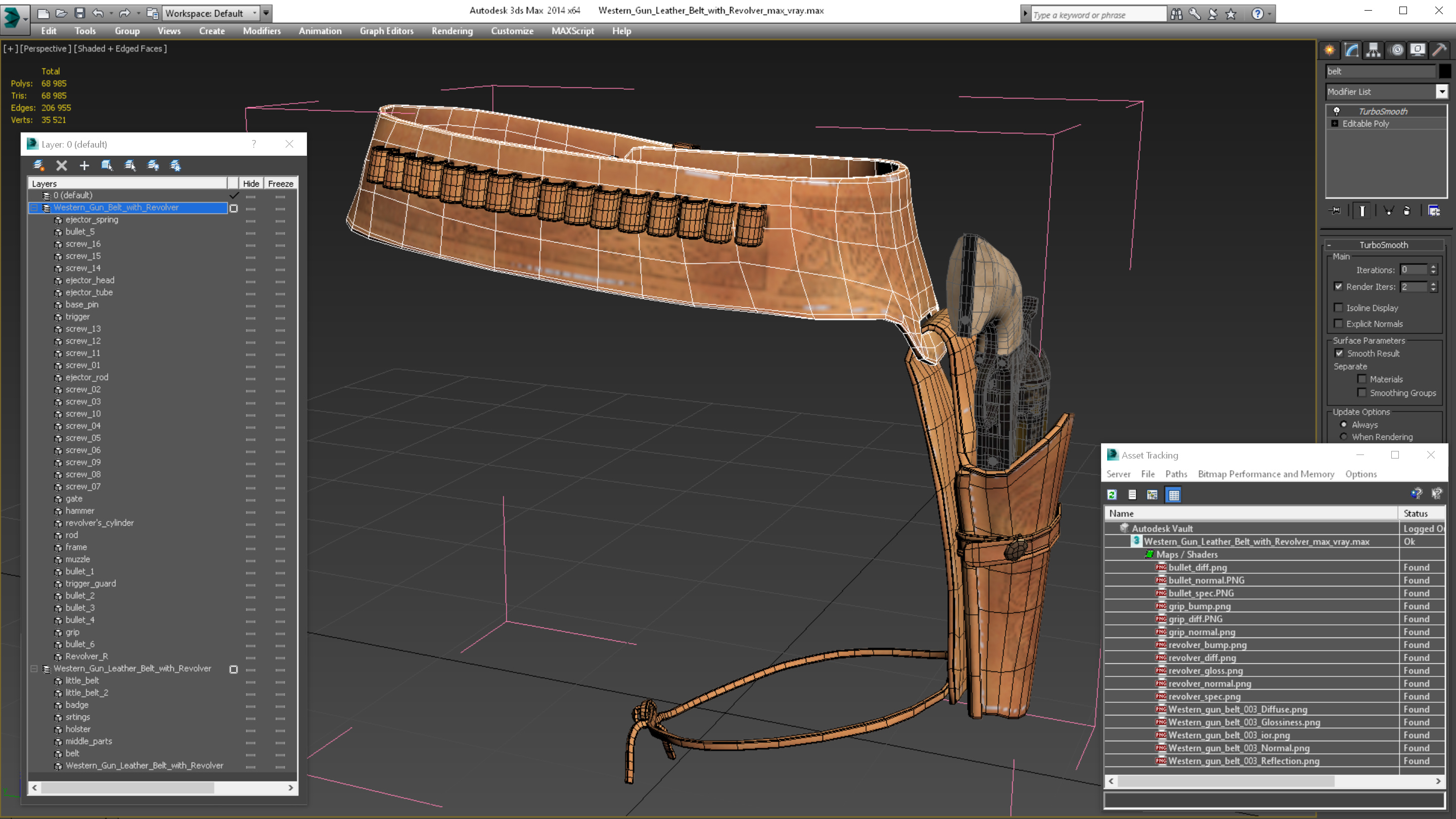Enable the Isoline Display checkbox
This screenshot has width=1456, height=819.
1338,308
